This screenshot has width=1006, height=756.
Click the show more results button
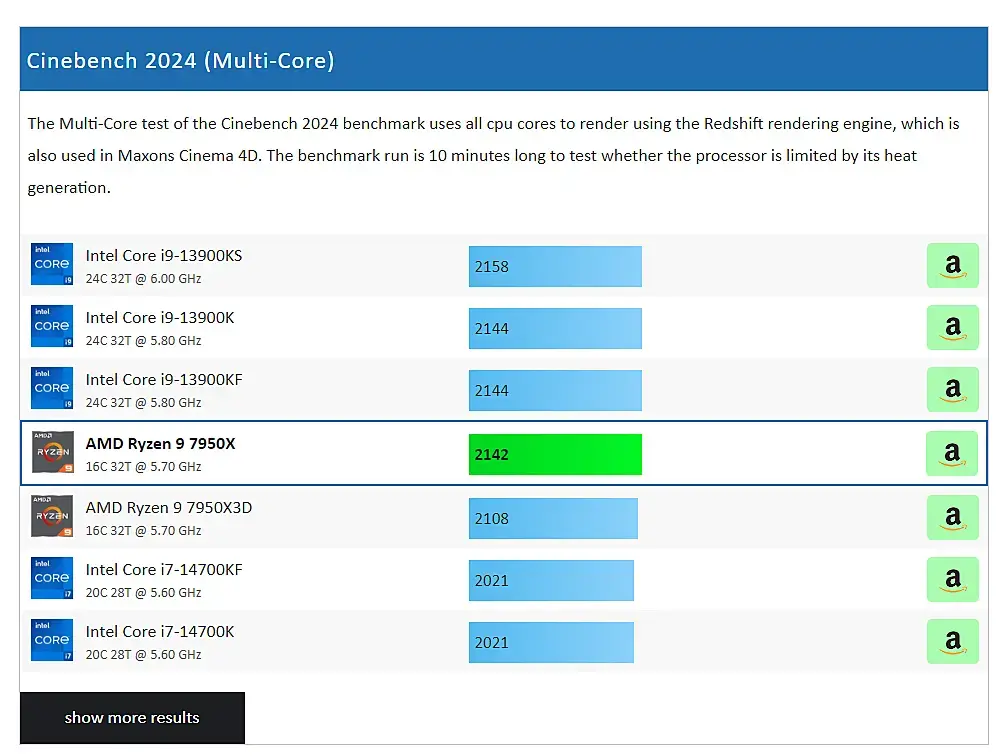click(132, 717)
